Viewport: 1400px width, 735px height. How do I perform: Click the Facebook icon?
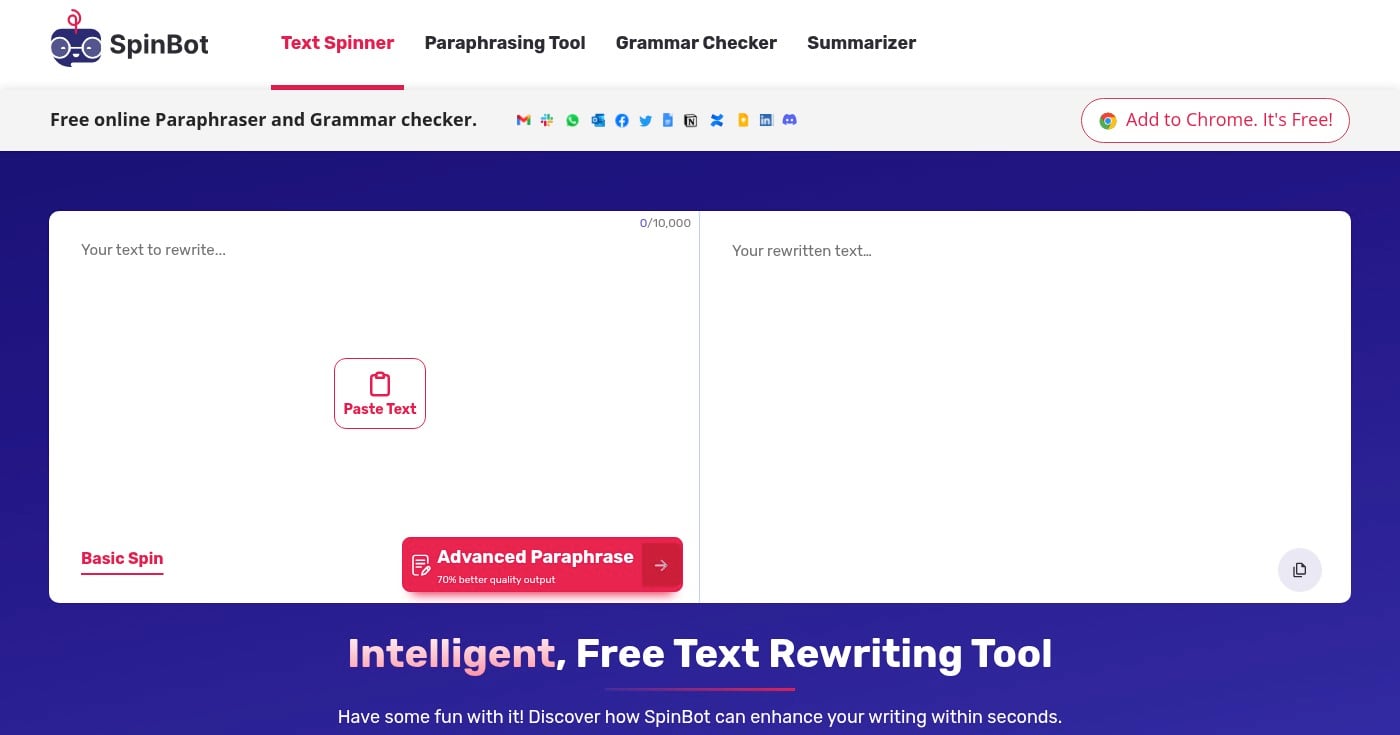pos(621,120)
